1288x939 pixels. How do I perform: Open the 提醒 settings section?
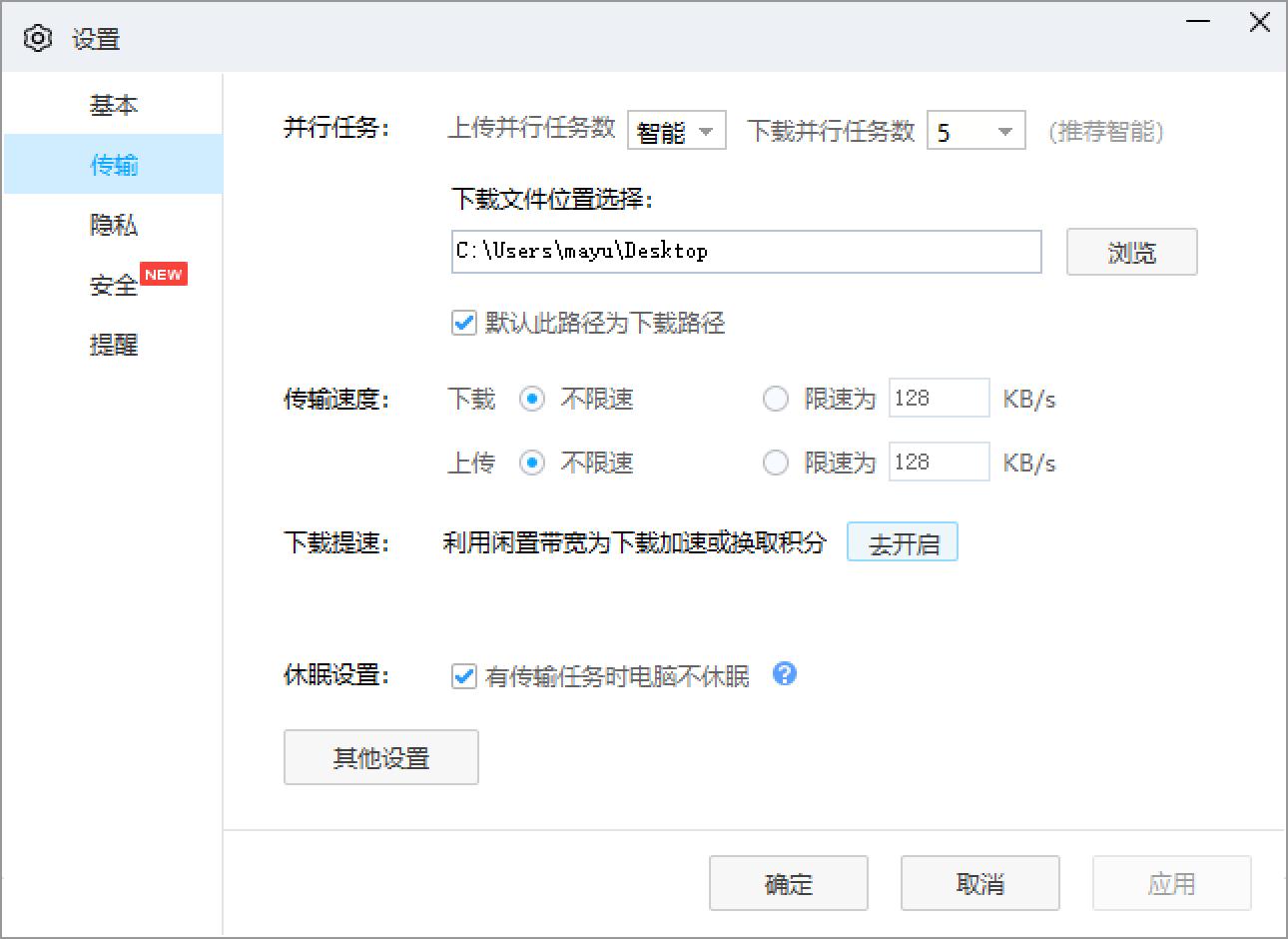(x=114, y=345)
